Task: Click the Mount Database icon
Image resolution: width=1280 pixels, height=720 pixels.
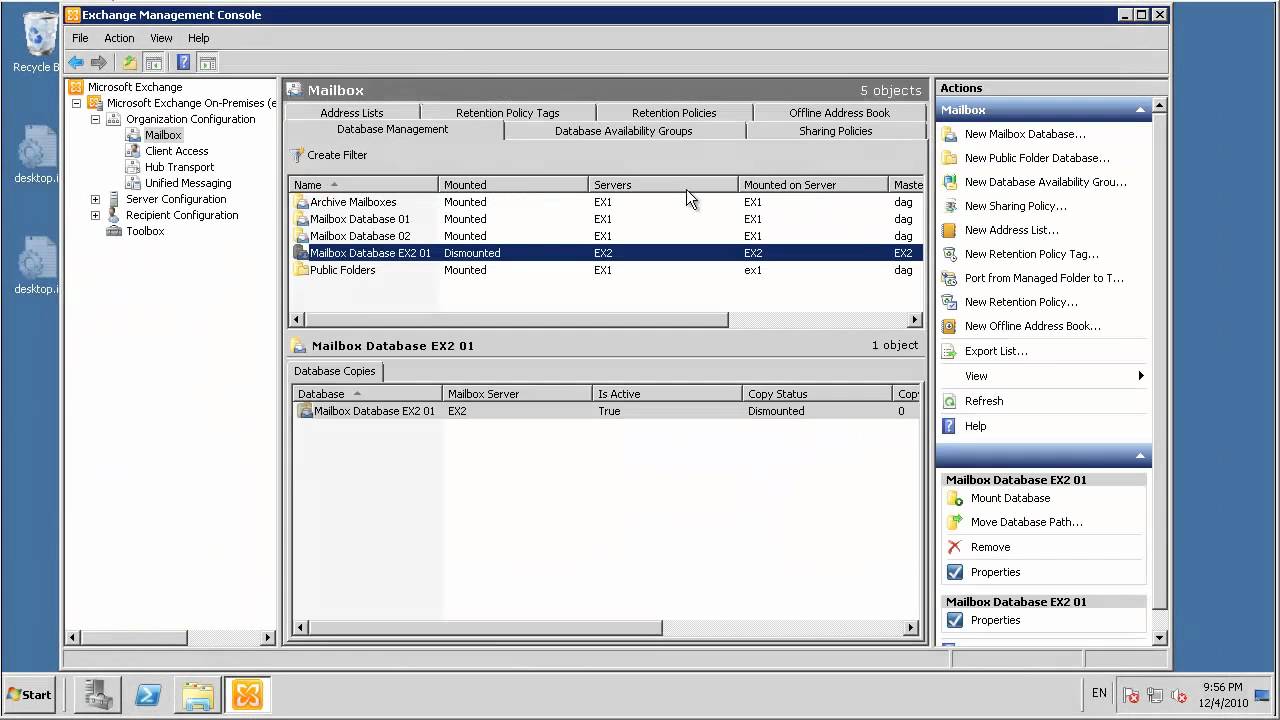Action: click(955, 498)
